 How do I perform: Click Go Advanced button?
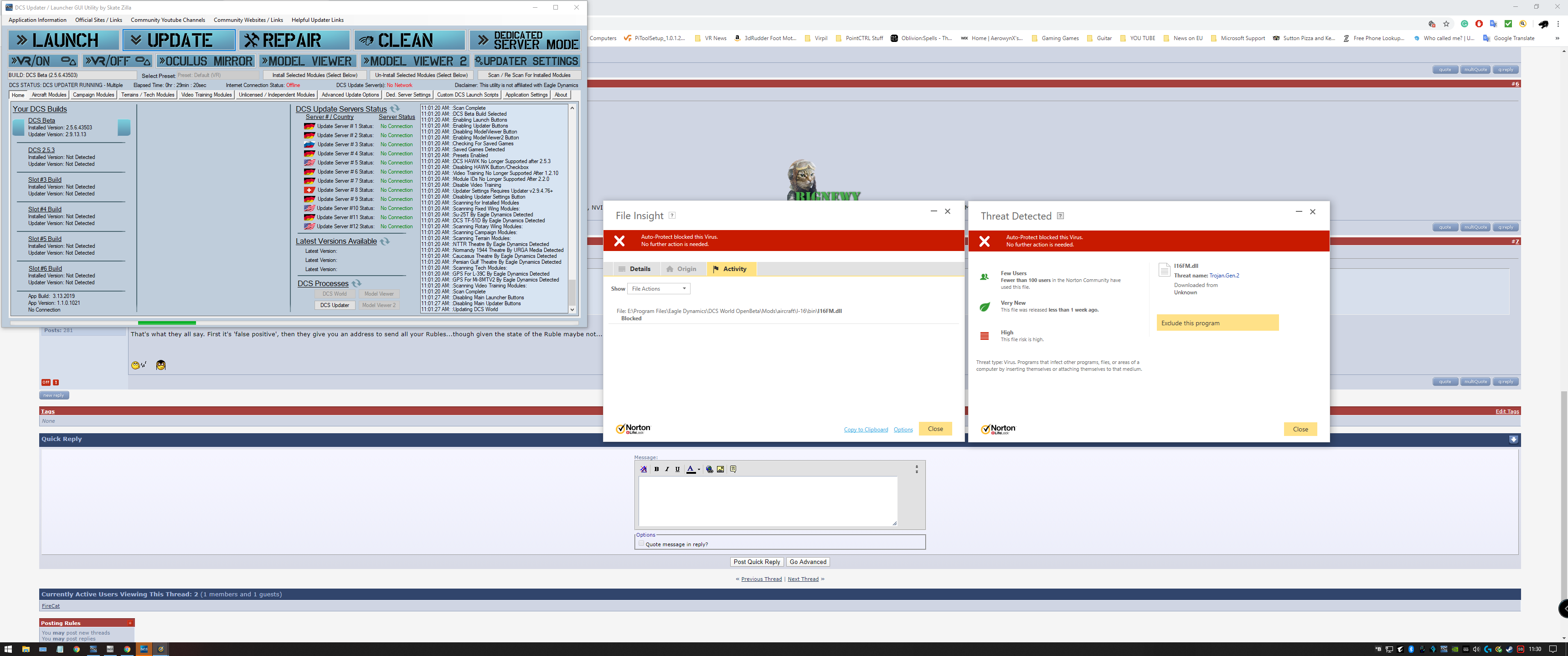coord(808,562)
